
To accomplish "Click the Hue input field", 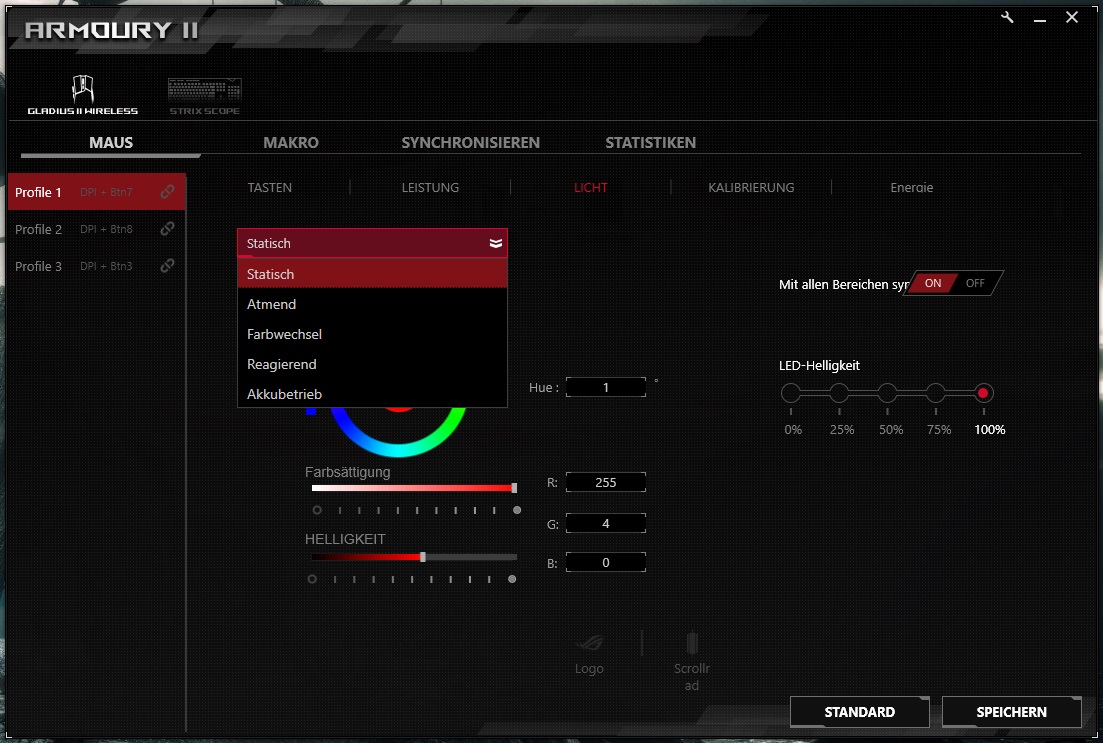I will (605, 387).
